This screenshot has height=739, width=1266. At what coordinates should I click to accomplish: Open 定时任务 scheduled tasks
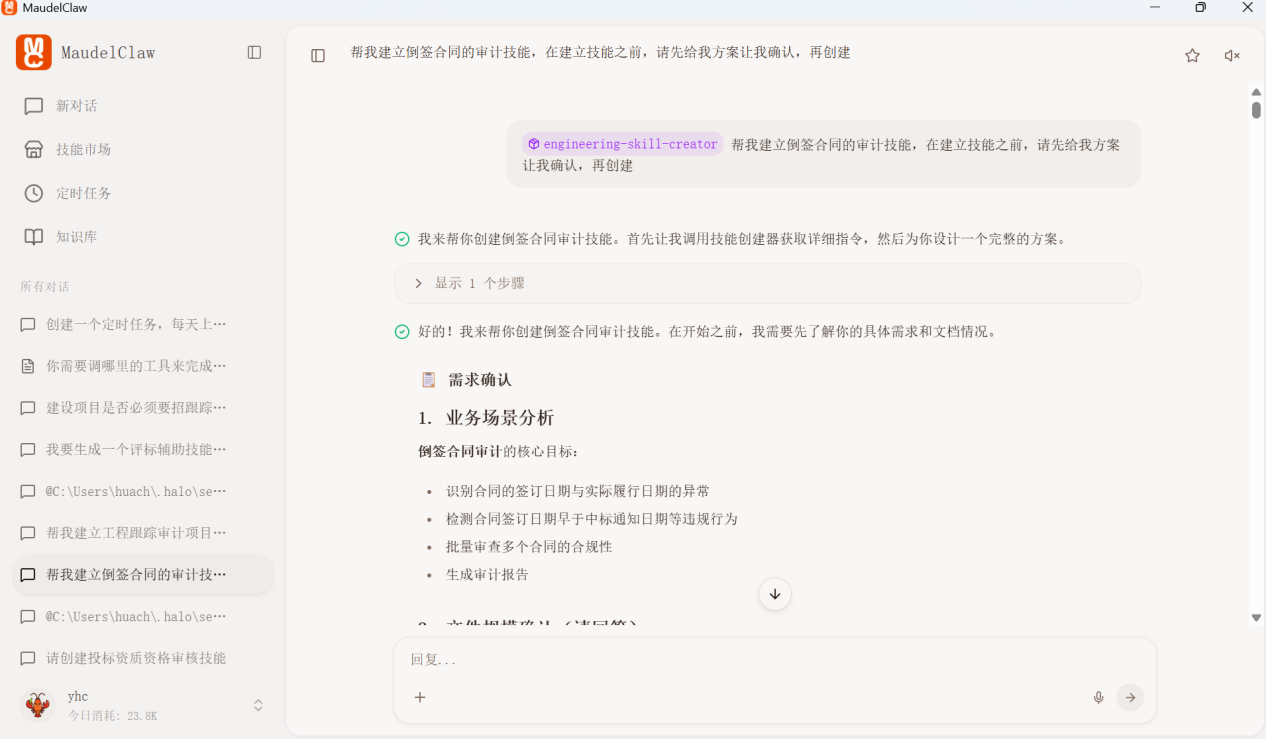point(83,193)
